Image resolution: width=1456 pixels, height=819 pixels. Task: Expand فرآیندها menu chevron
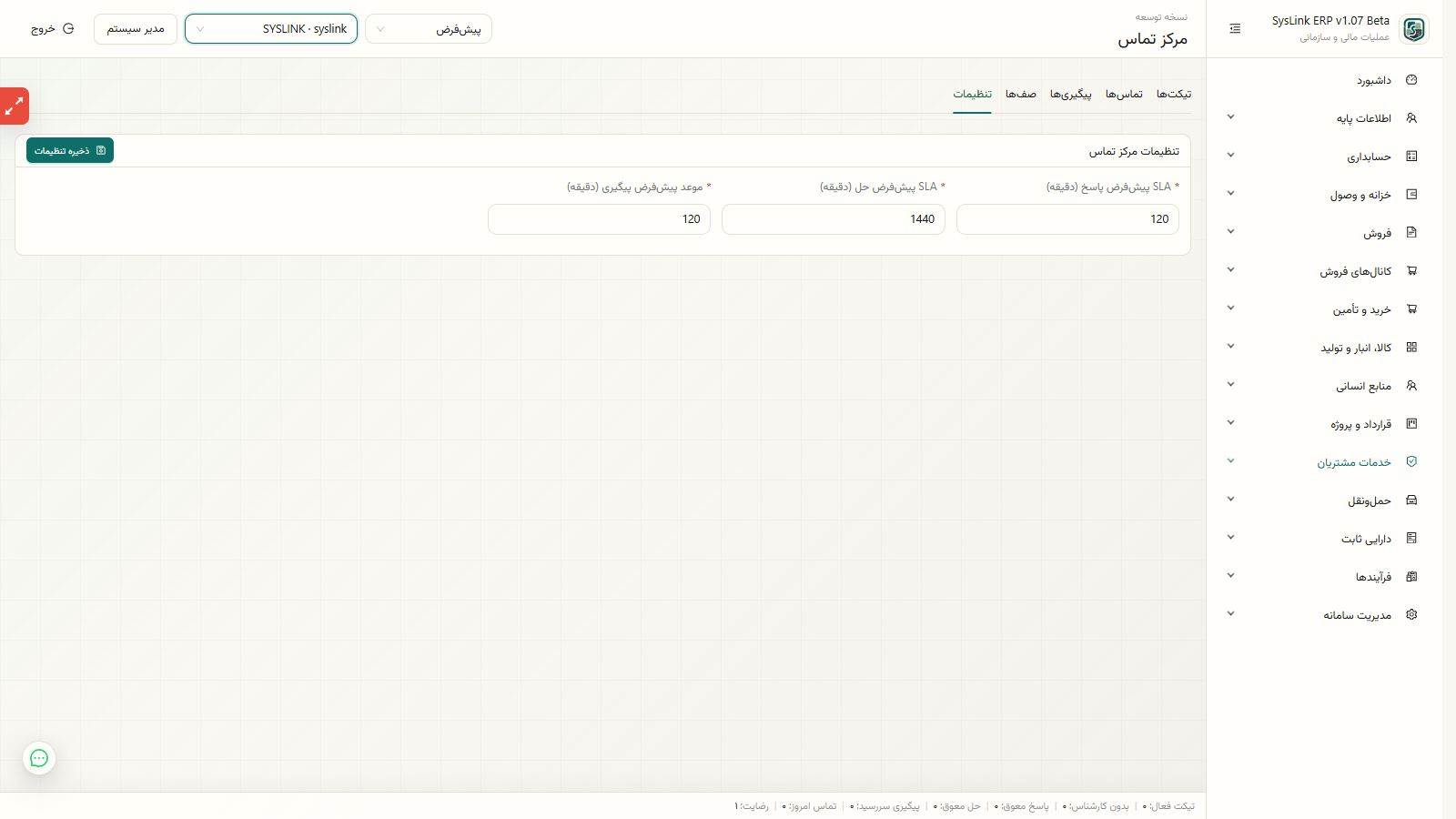1230,576
